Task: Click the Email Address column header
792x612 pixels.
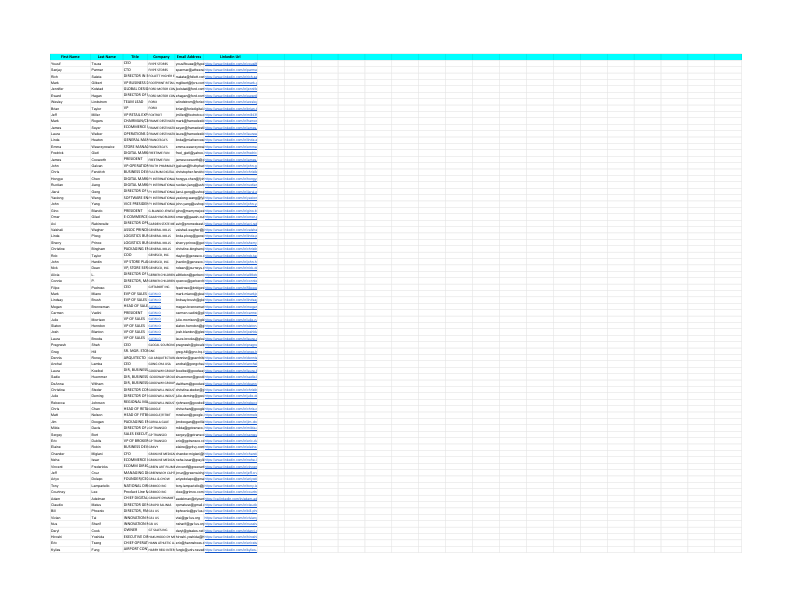Action: tap(189, 57)
